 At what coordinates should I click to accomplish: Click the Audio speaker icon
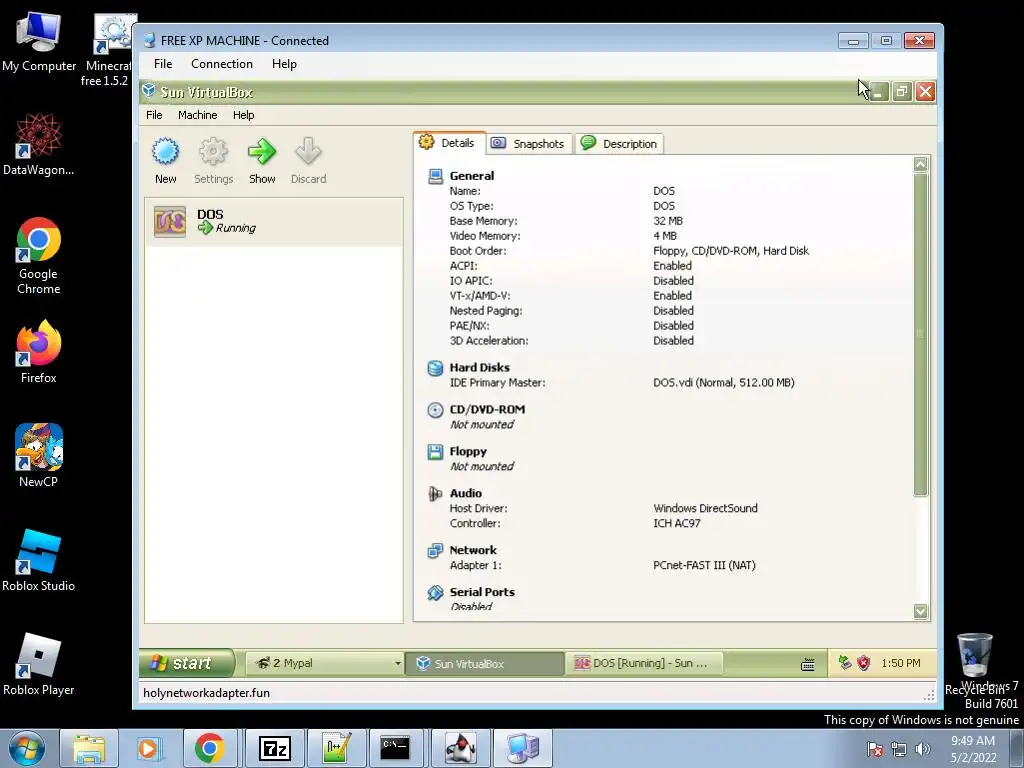click(435, 494)
